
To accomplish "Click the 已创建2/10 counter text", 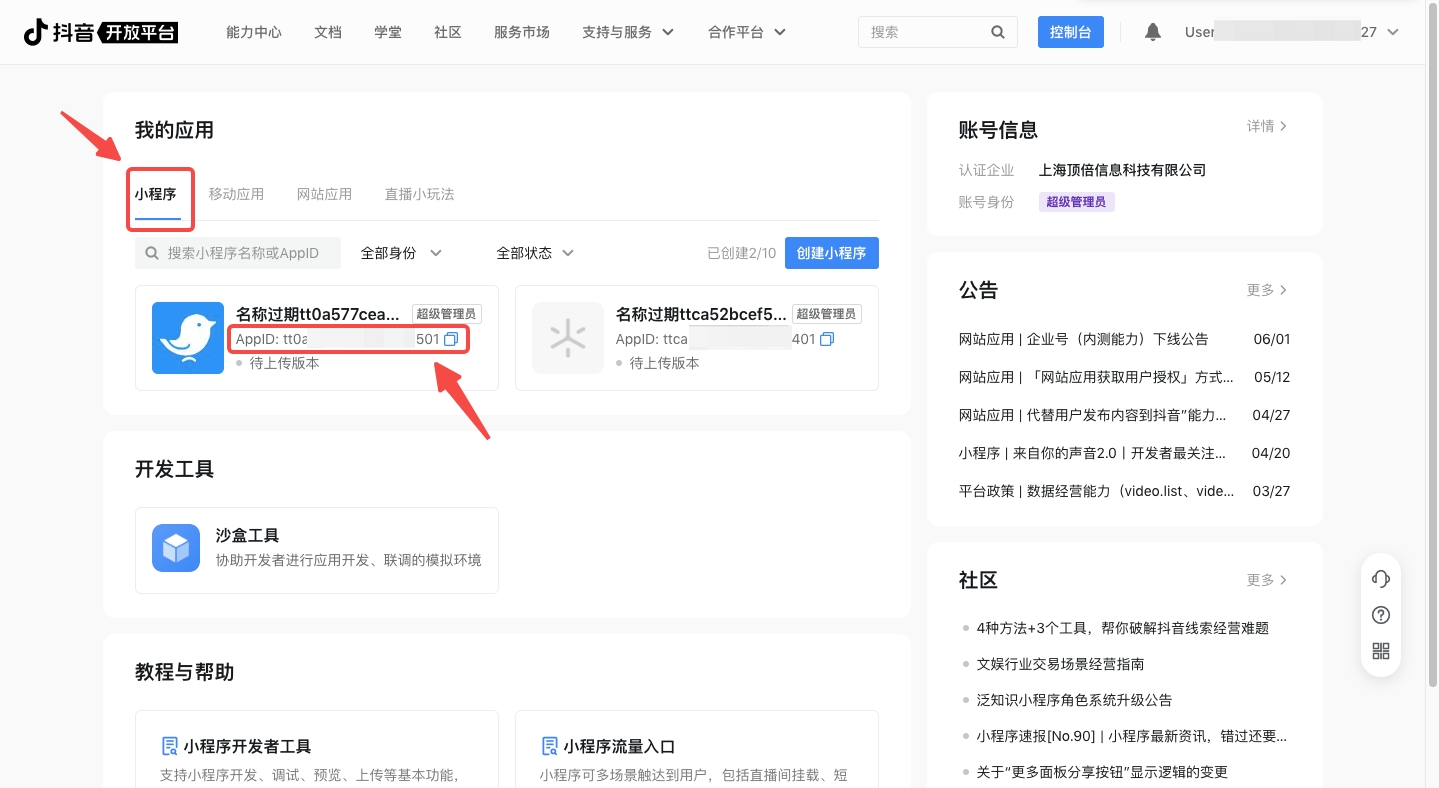I will click(x=741, y=253).
